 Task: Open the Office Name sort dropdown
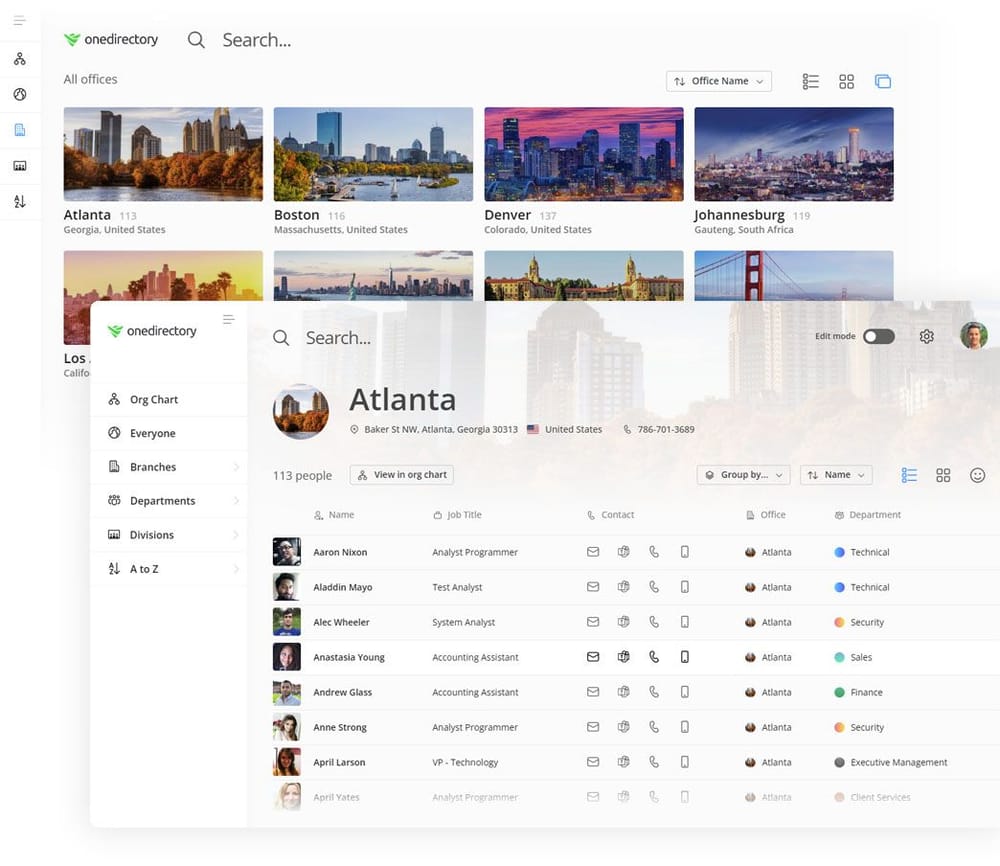tap(718, 80)
